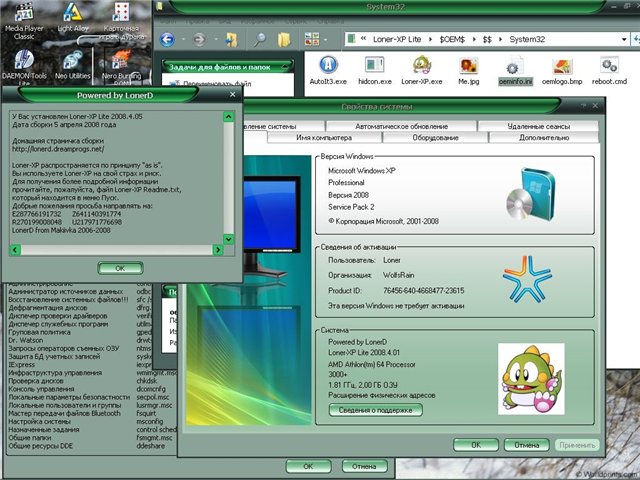Select reboot.cmd file
The image size is (640, 480).
[x=609, y=71]
